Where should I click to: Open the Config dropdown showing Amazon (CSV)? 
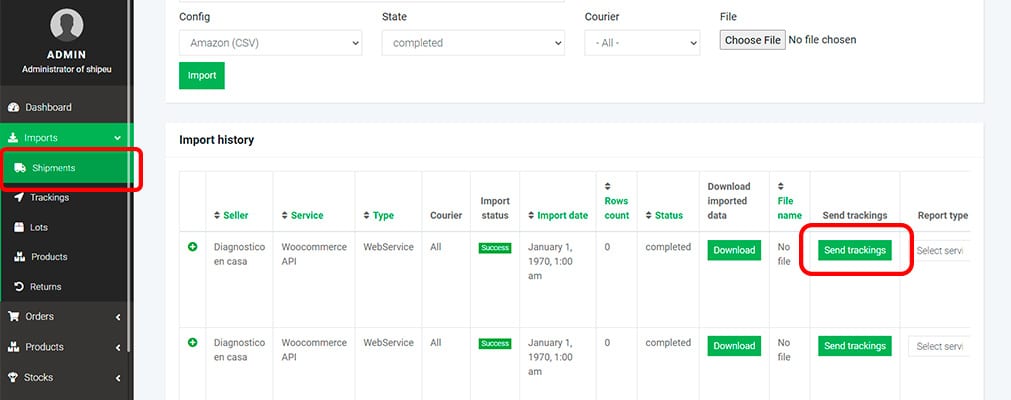tap(270, 43)
